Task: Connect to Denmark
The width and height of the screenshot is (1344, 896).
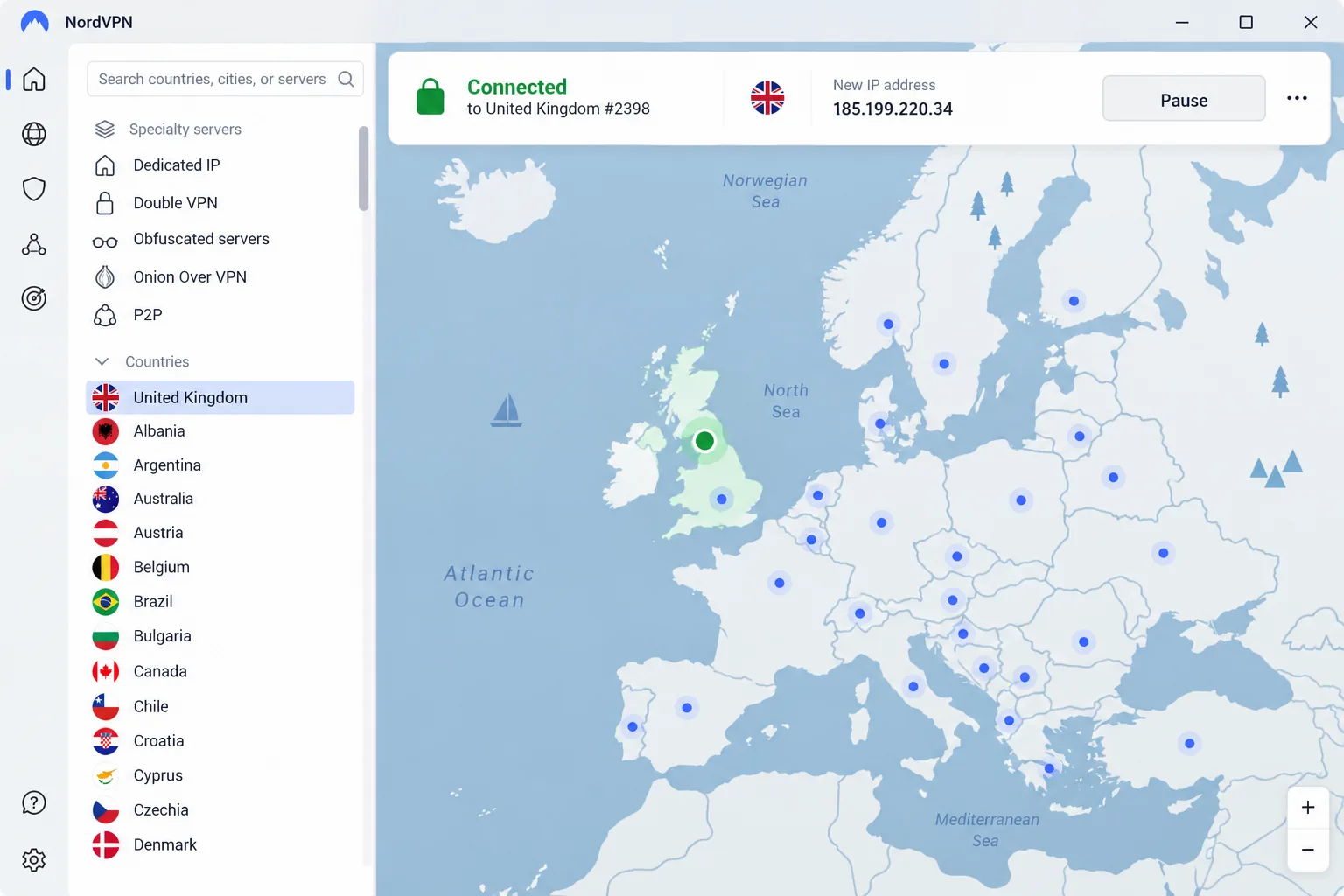Action: 220,844
